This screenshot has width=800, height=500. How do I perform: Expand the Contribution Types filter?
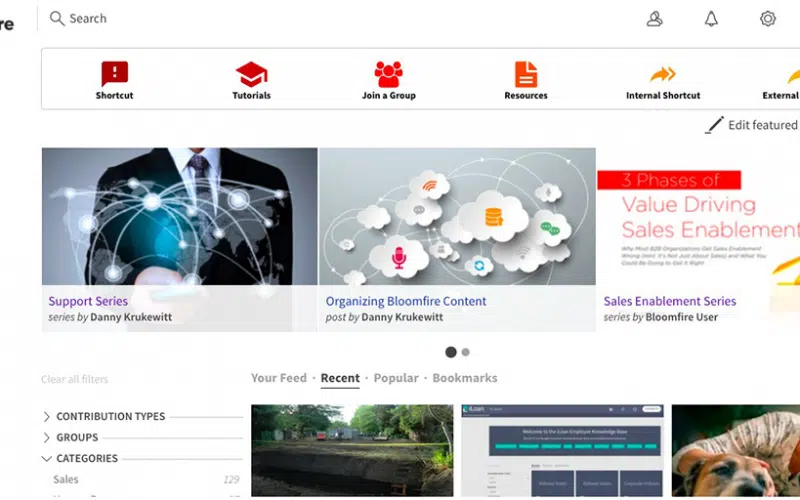pyautogui.click(x=110, y=416)
